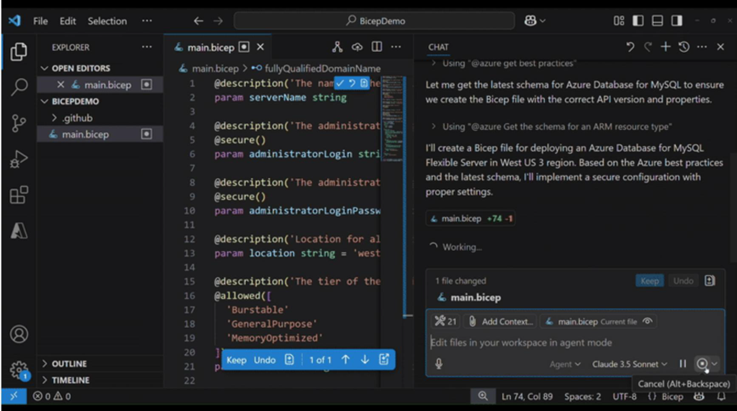737x411 pixels.
Task: Toggle the primary side bar
Action: pos(638,21)
